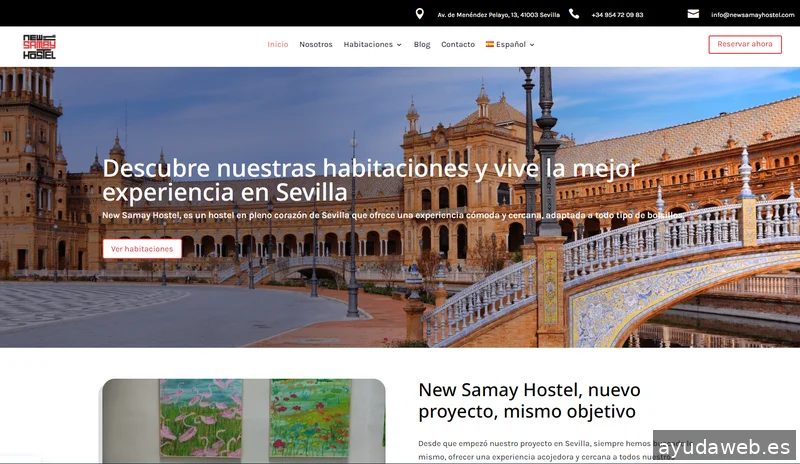Click the hero heading about Sevilla
The height and width of the screenshot is (464, 800).
[x=371, y=180]
